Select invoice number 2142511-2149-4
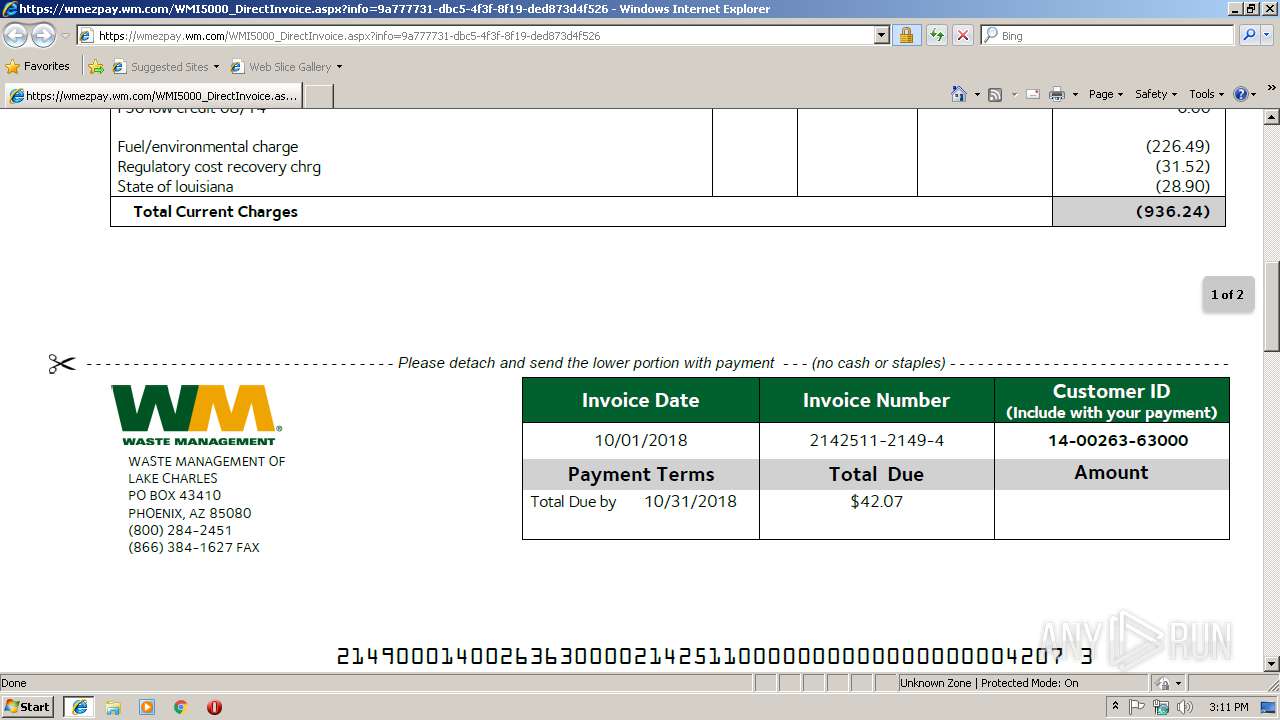 click(x=876, y=440)
